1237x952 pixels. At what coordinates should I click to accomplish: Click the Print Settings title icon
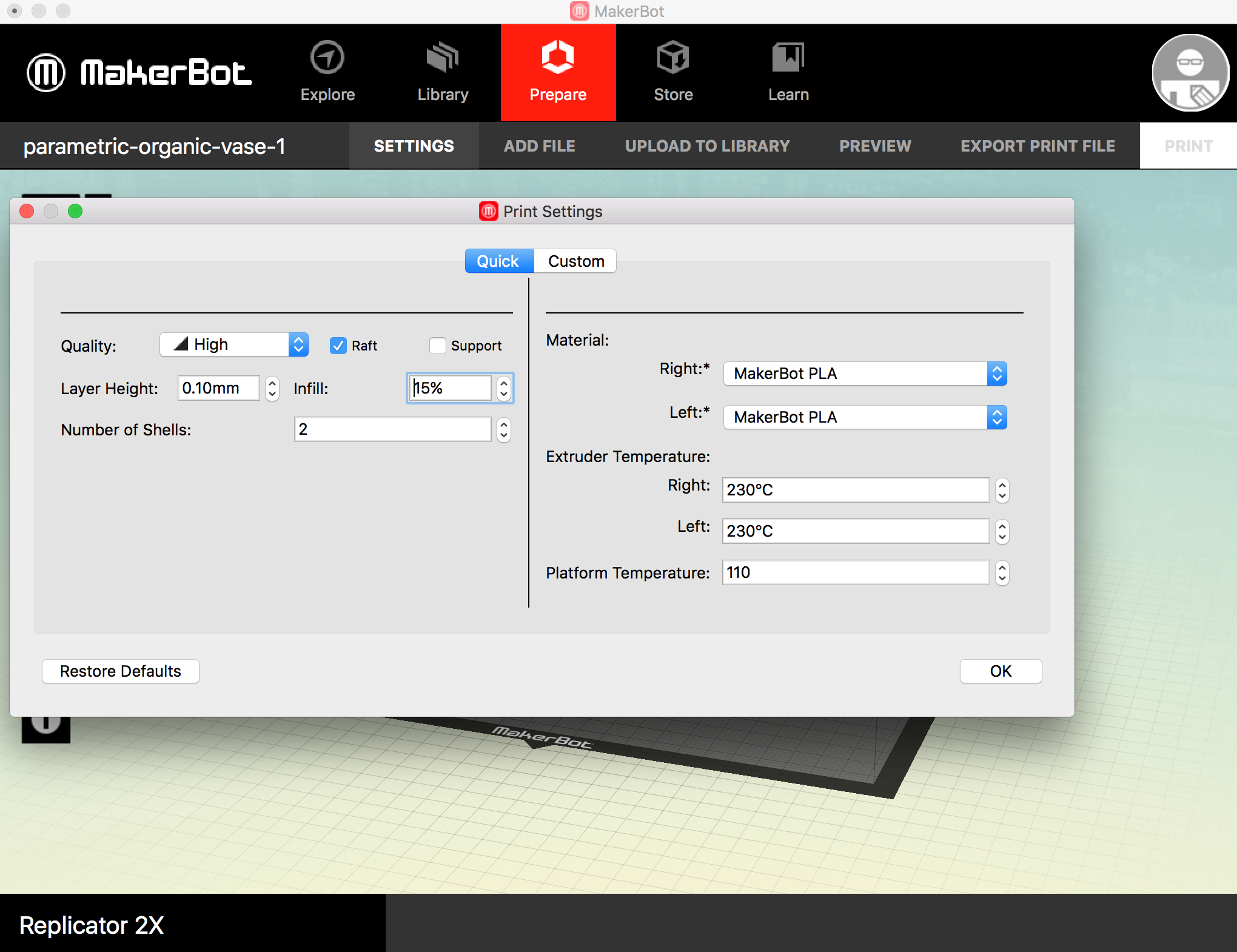(x=489, y=211)
